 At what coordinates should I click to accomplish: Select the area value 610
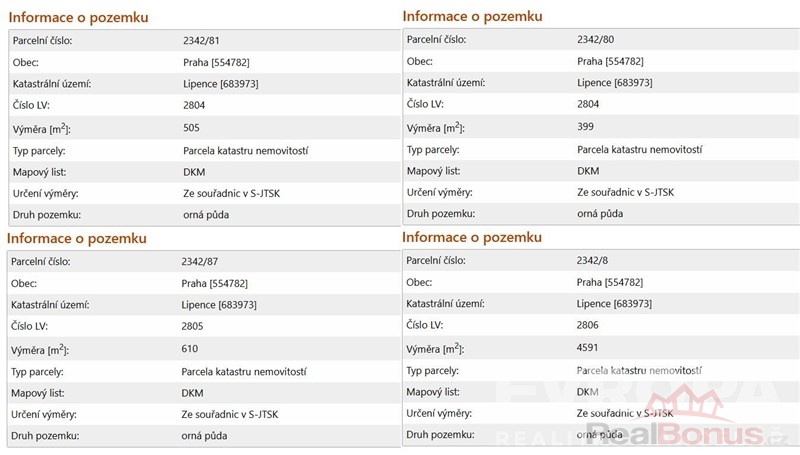[x=190, y=349]
